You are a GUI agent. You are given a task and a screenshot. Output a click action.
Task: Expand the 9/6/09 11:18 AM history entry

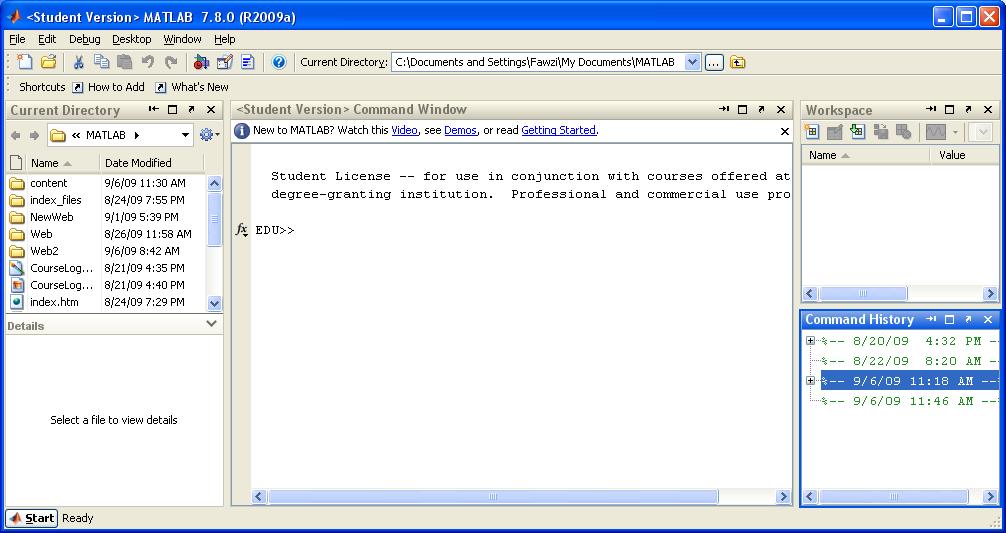pos(810,380)
